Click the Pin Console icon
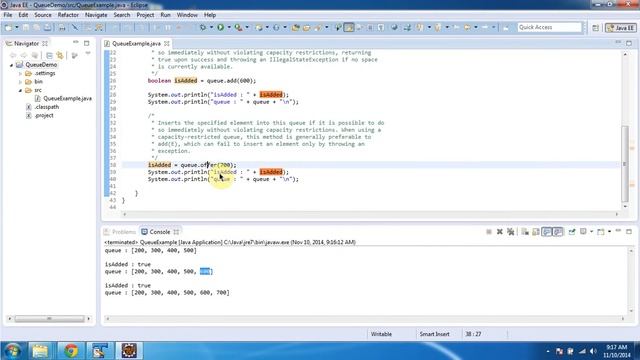The height and width of the screenshot is (360, 640). pos(572,232)
